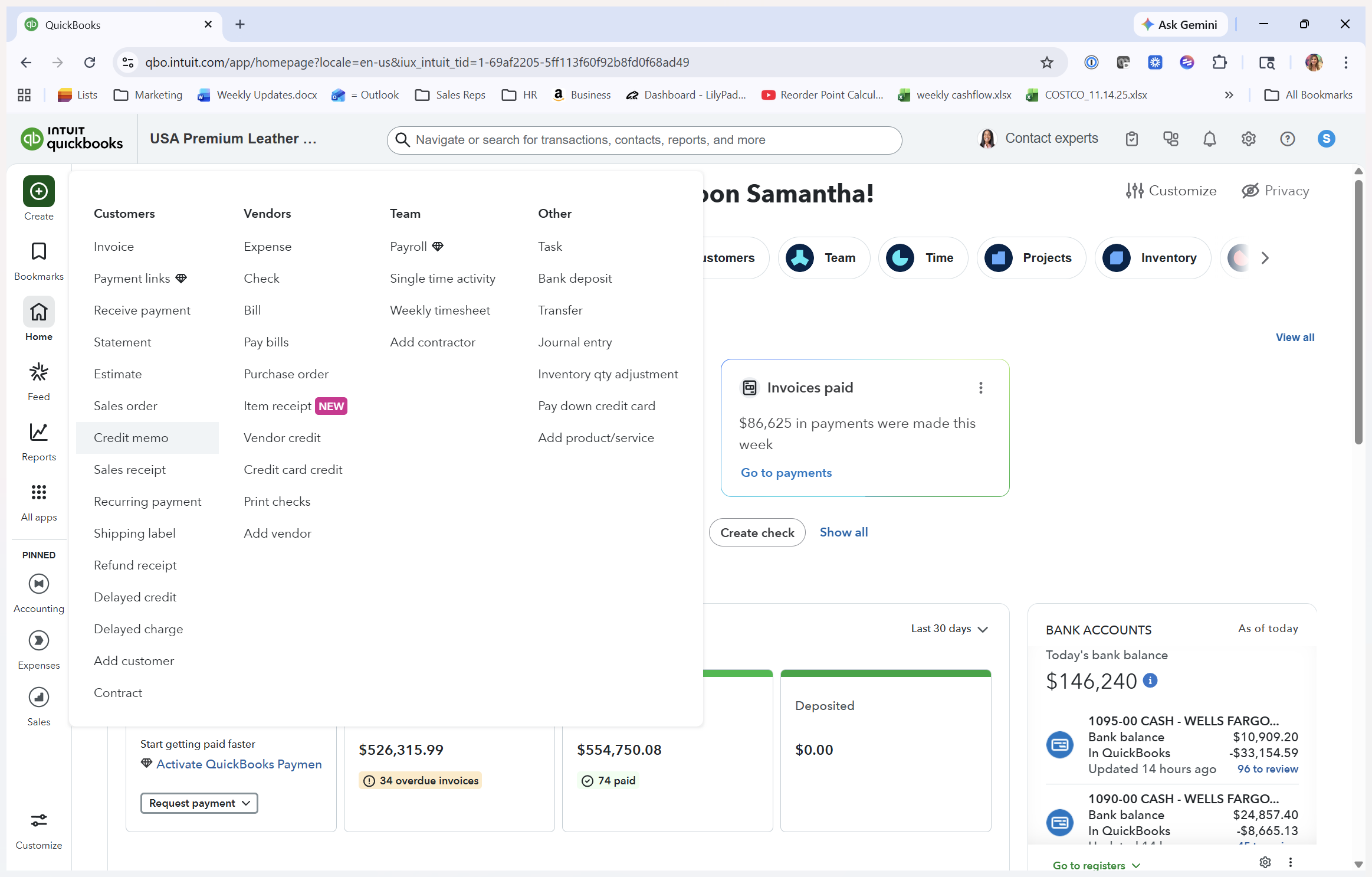Click the help question mark icon
The height and width of the screenshot is (877, 1372).
point(1287,139)
